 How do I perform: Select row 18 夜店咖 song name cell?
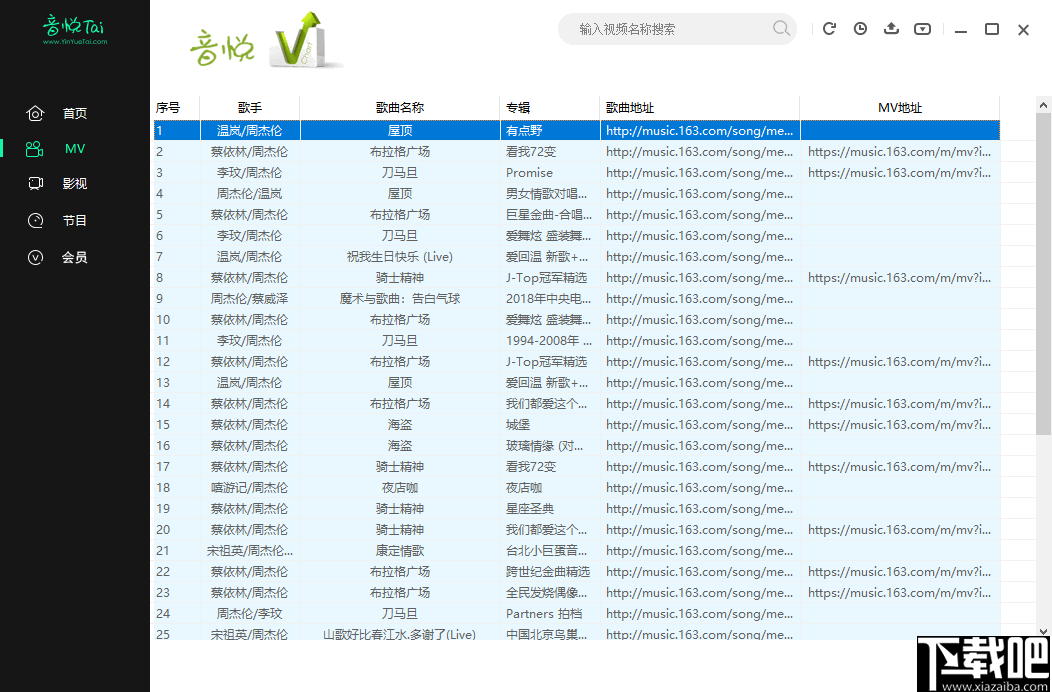400,487
